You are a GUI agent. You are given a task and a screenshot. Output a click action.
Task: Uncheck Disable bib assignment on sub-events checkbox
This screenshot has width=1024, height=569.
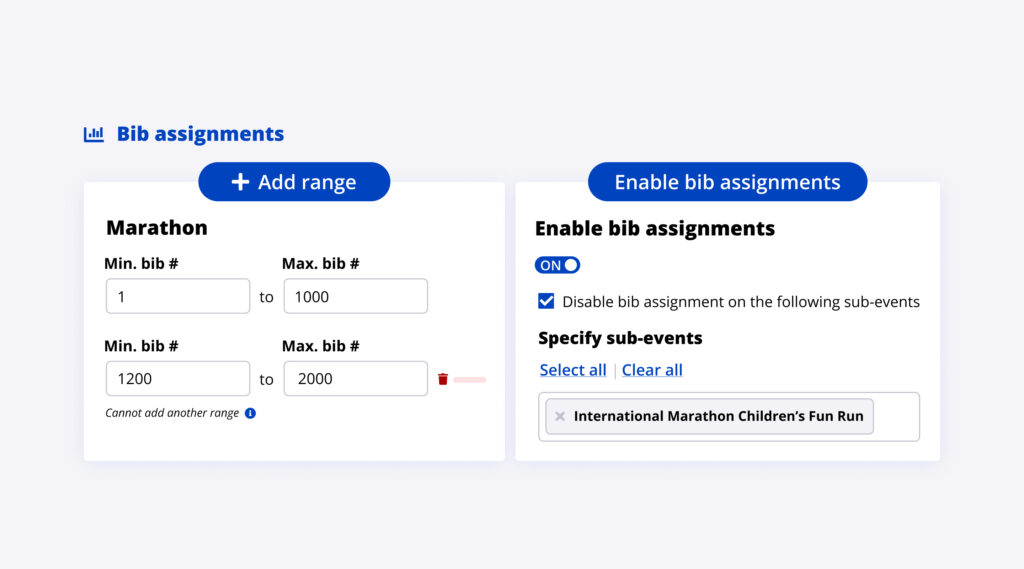546,301
